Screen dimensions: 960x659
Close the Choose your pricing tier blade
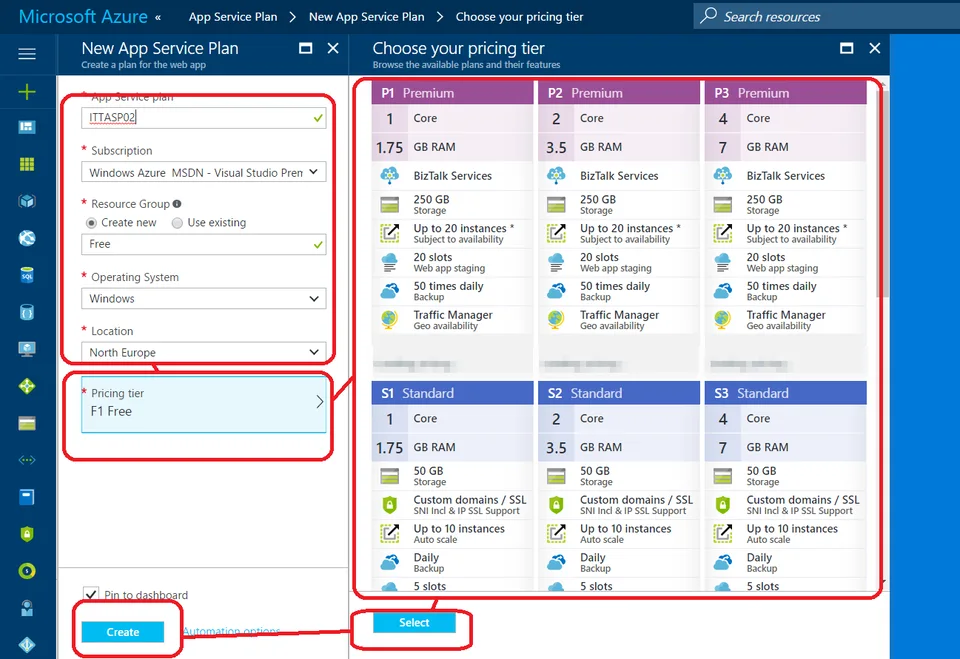click(874, 48)
